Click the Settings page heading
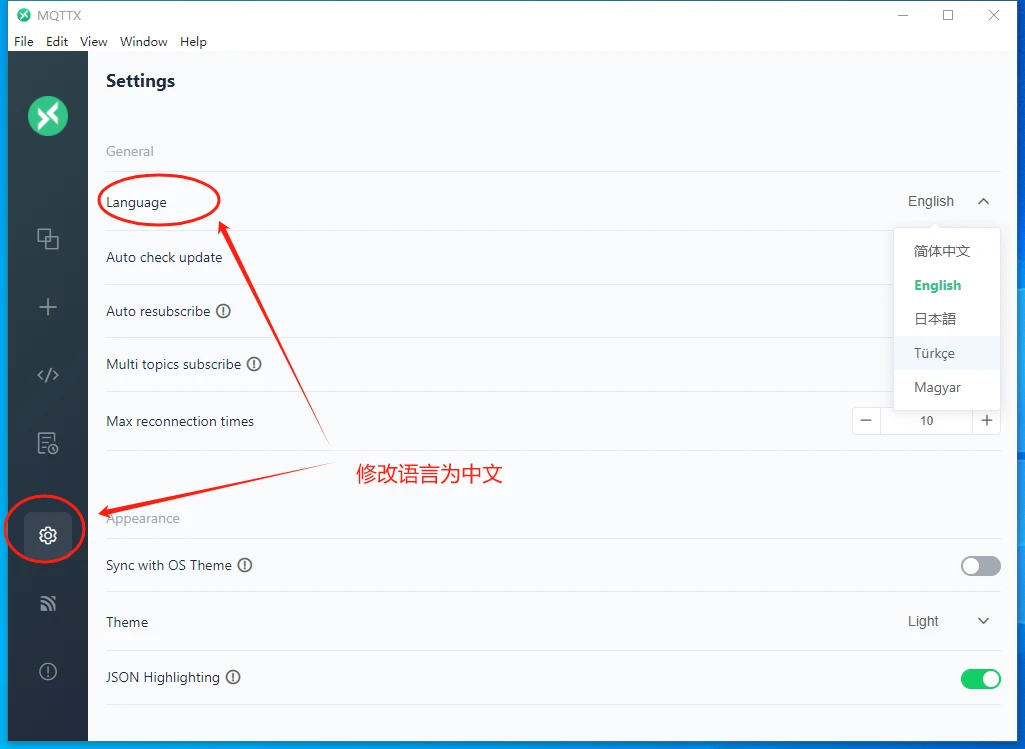This screenshot has width=1025, height=749. (x=141, y=81)
